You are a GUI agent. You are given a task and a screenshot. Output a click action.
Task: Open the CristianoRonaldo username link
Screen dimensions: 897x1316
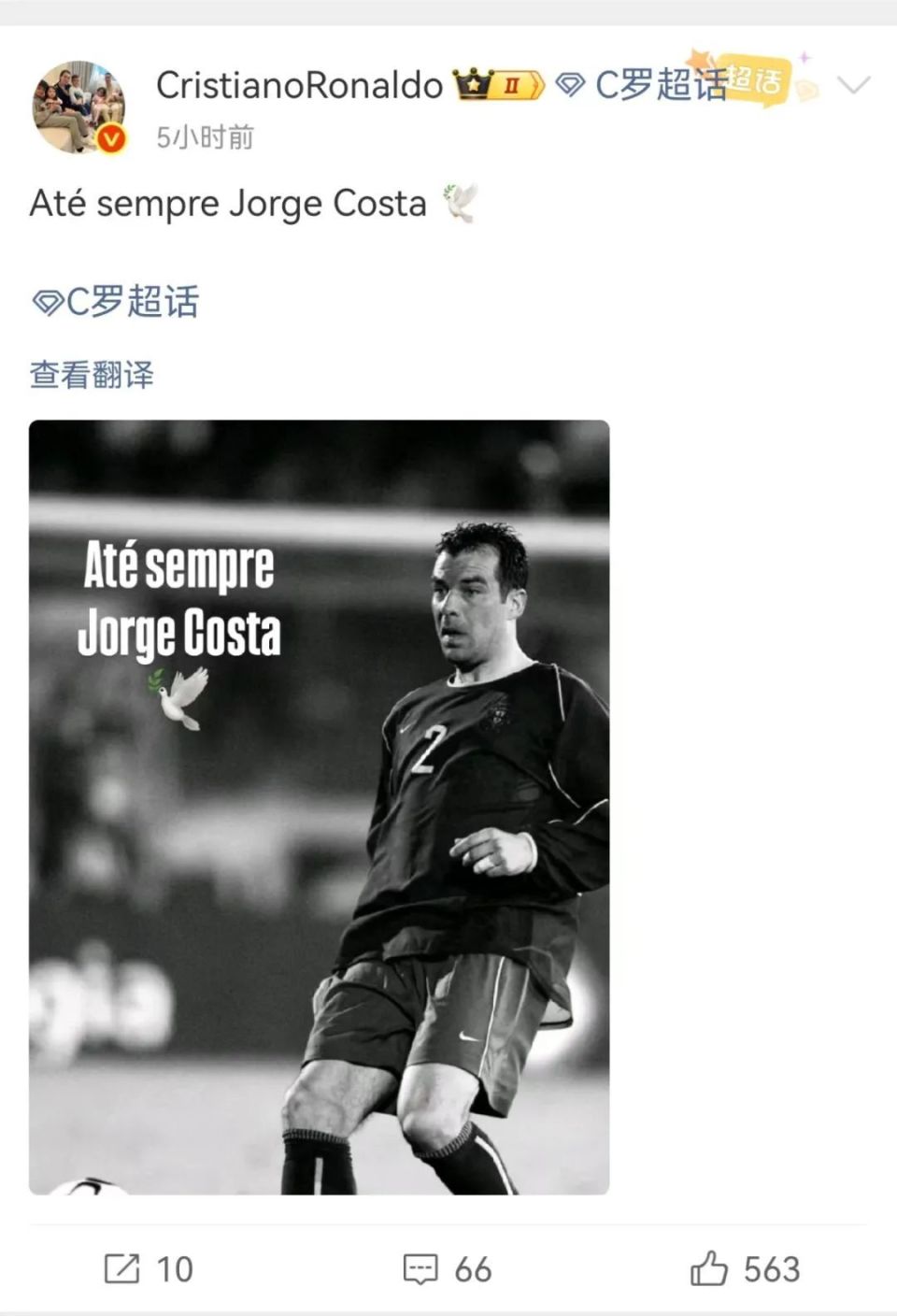tap(299, 85)
